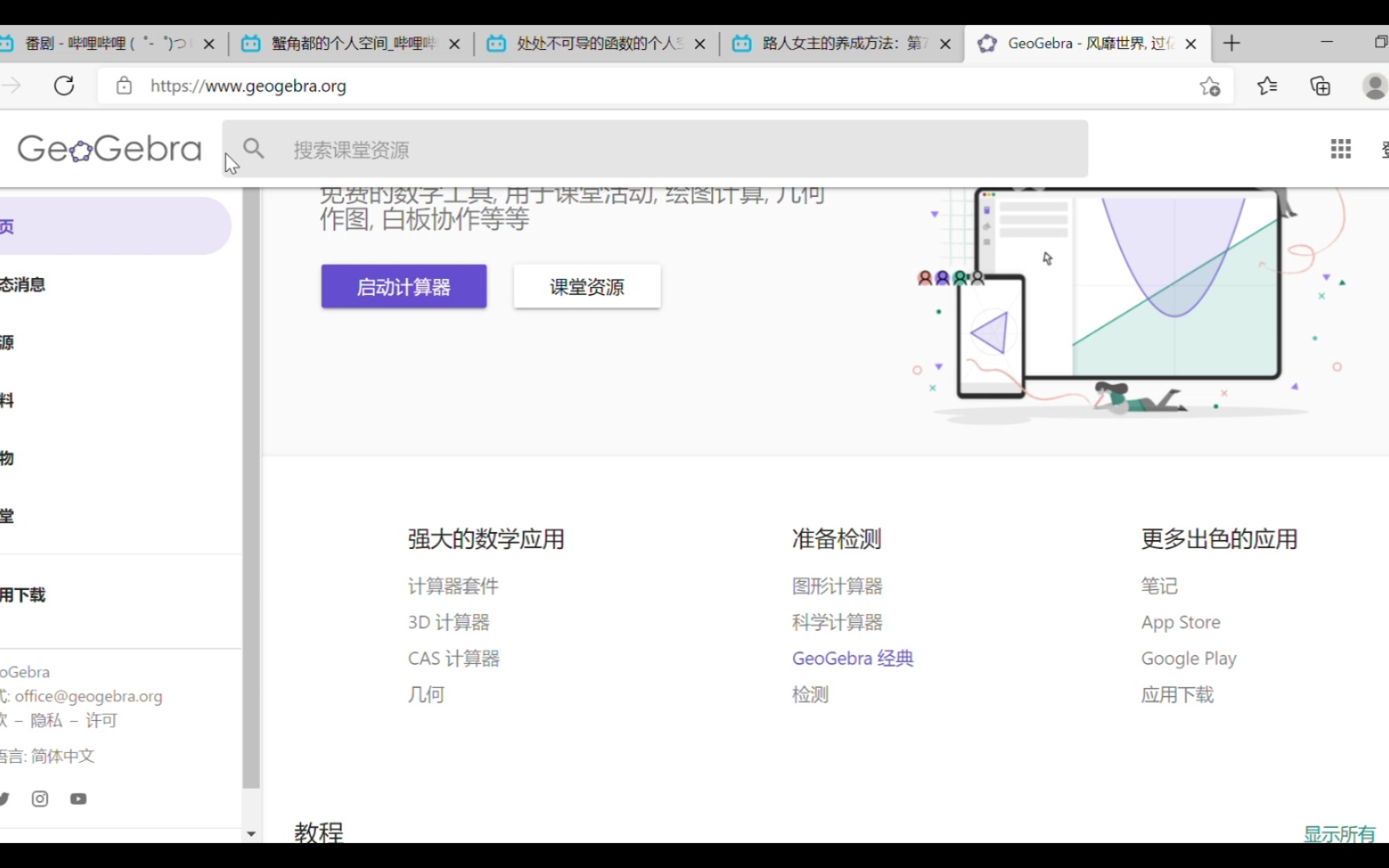Open the 许可 link in sidebar footer
1389x868 pixels.
101,720
